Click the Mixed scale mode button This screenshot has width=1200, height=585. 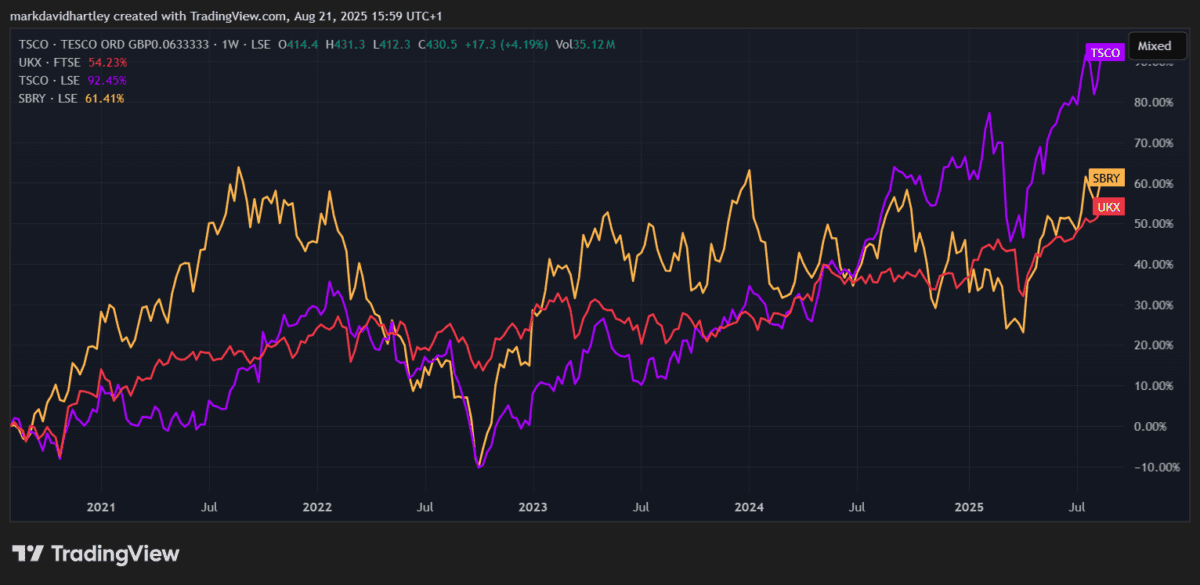coord(1154,46)
